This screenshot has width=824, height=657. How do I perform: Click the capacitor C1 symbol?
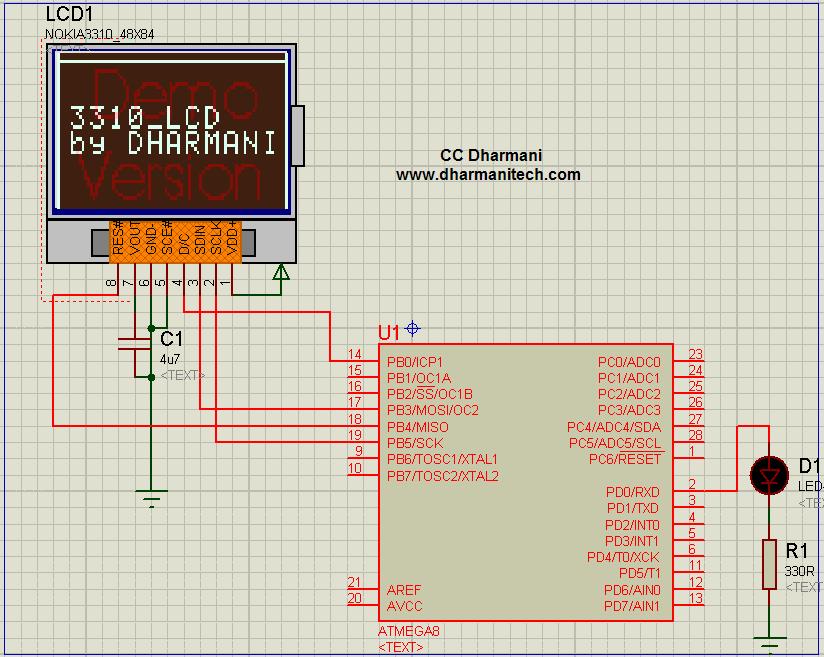(135, 344)
